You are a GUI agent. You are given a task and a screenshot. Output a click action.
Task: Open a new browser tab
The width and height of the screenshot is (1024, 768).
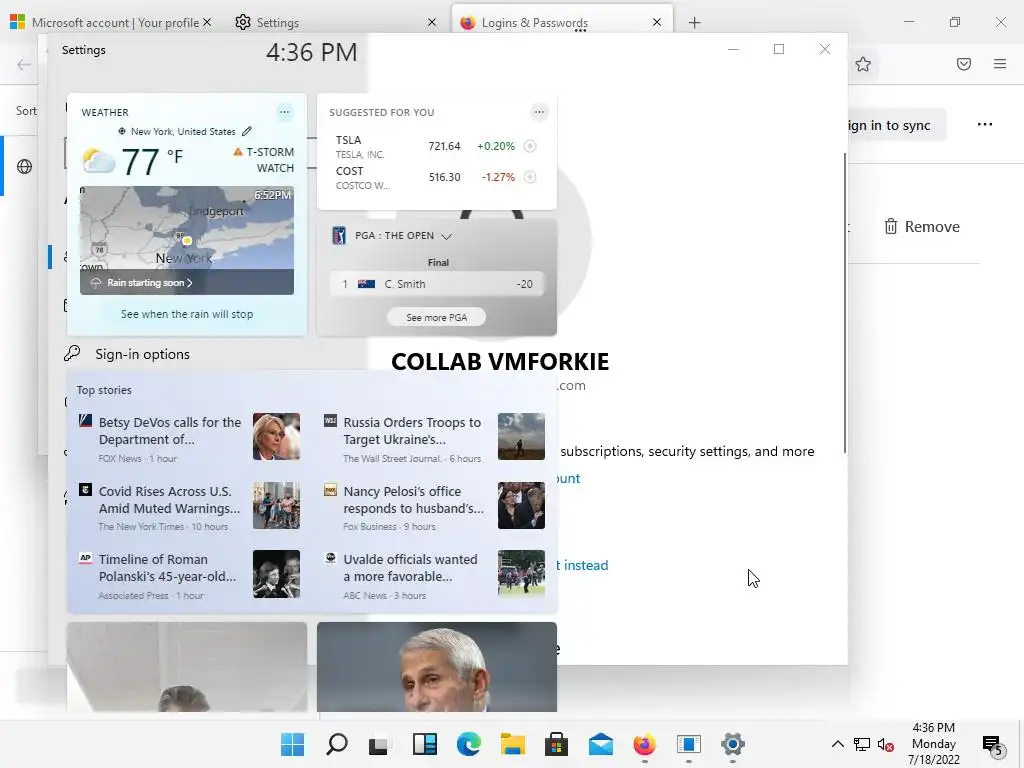694,23
